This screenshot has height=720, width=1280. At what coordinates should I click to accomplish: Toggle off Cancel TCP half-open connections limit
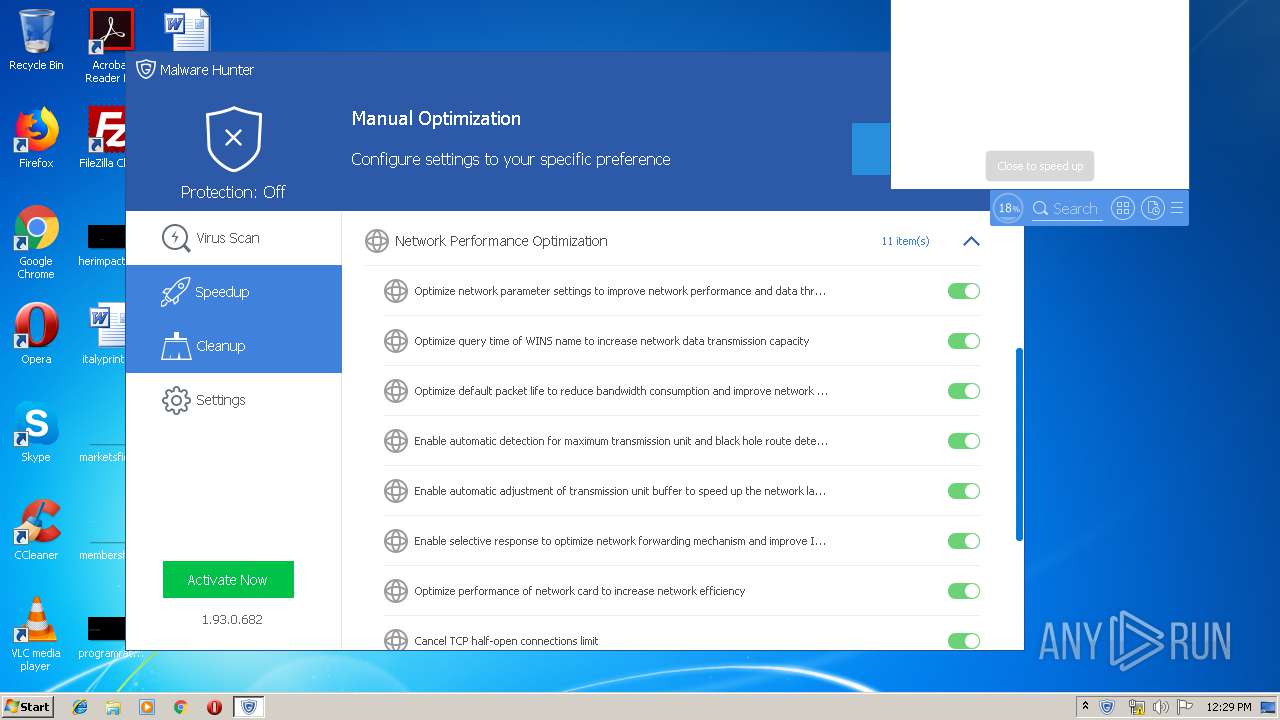click(x=964, y=641)
